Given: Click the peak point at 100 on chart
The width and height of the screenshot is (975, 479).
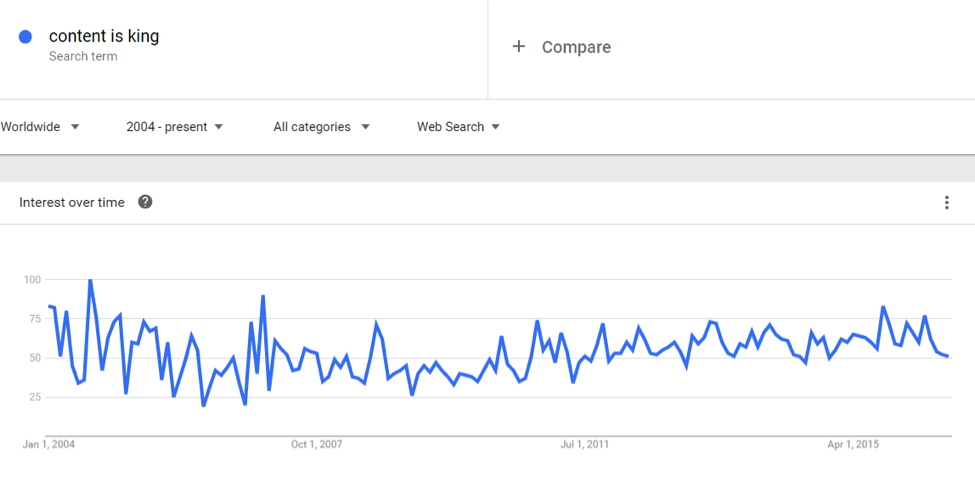Looking at the screenshot, I should coord(90,281).
